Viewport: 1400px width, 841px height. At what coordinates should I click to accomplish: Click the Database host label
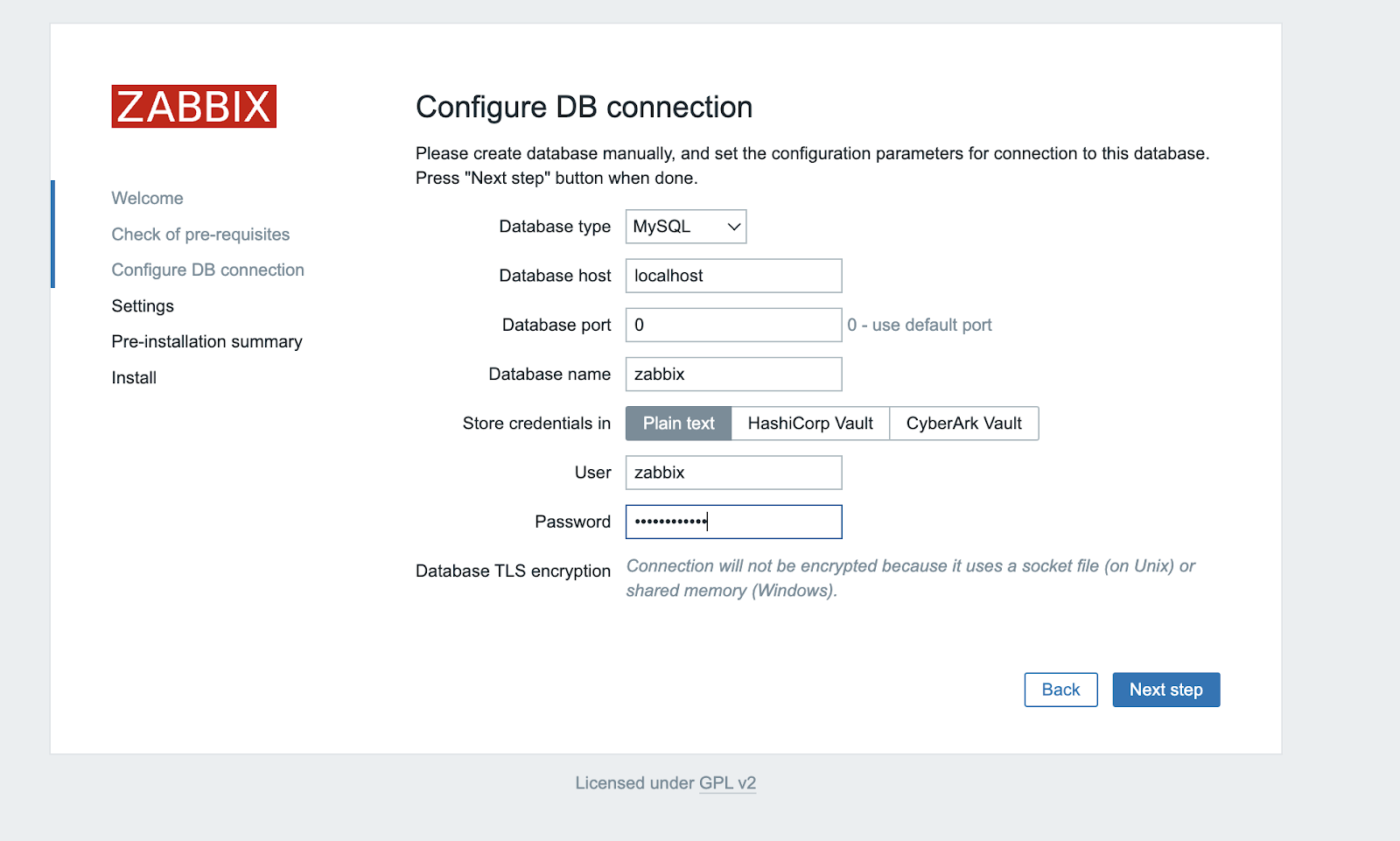[x=555, y=276]
